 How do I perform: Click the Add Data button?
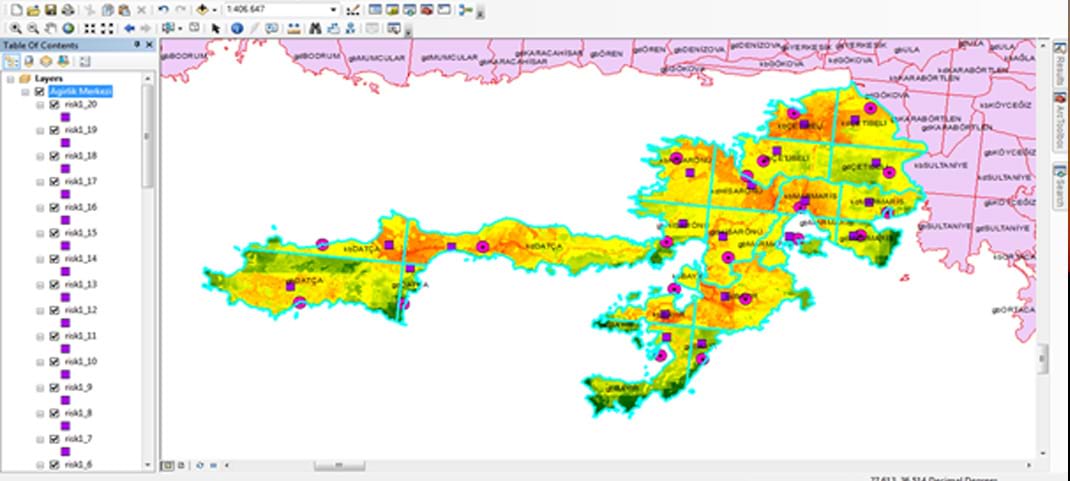point(202,10)
